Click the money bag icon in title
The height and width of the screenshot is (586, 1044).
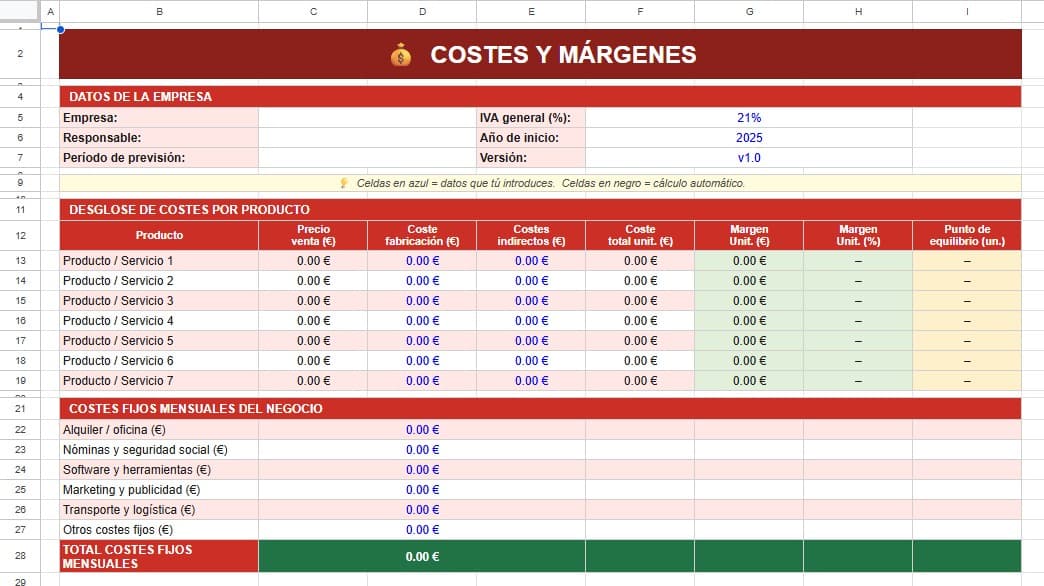pos(401,55)
